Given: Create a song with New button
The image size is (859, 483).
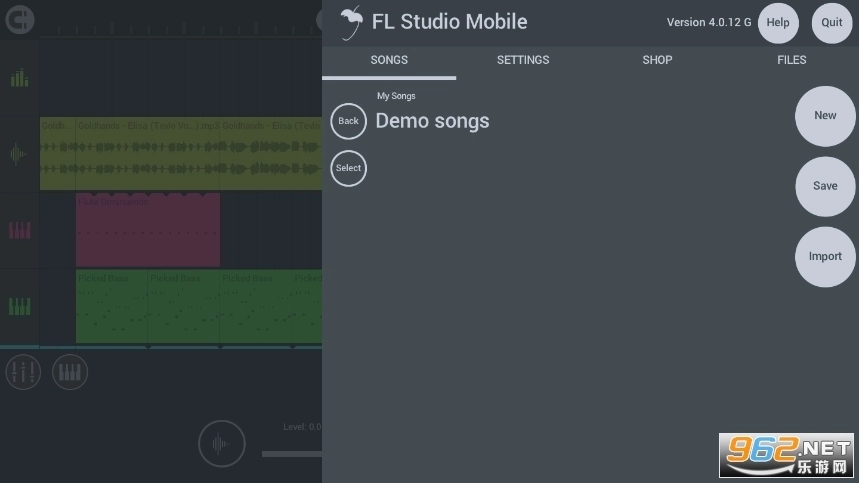Looking at the screenshot, I should point(825,116).
